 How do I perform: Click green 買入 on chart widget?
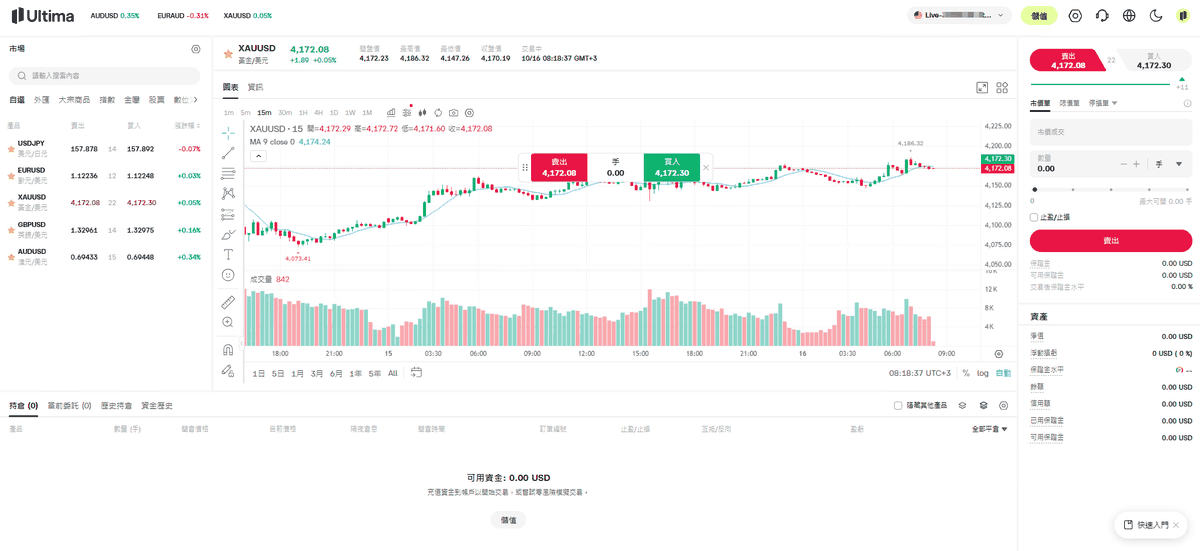coord(672,167)
